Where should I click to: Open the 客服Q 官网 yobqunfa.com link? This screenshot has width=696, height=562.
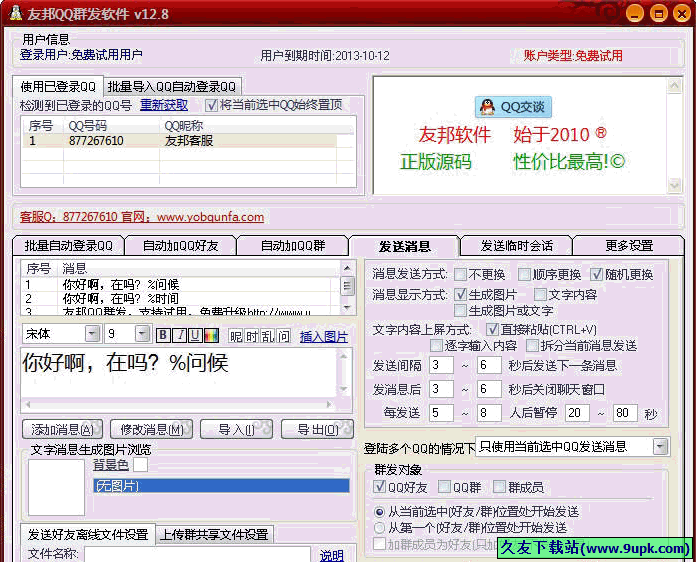[142, 217]
